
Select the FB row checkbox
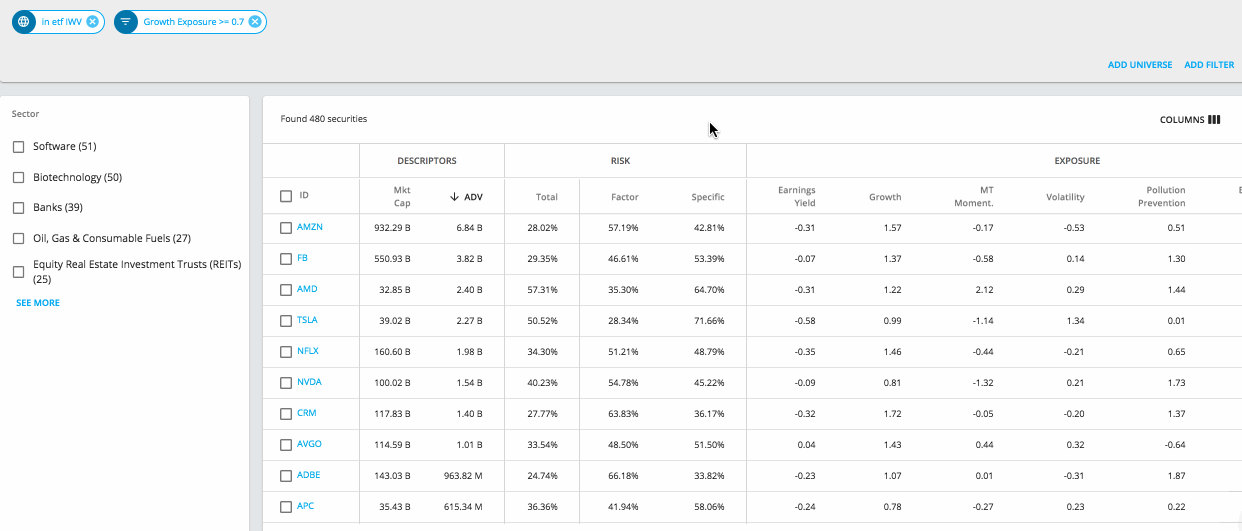tap(286, 259)
